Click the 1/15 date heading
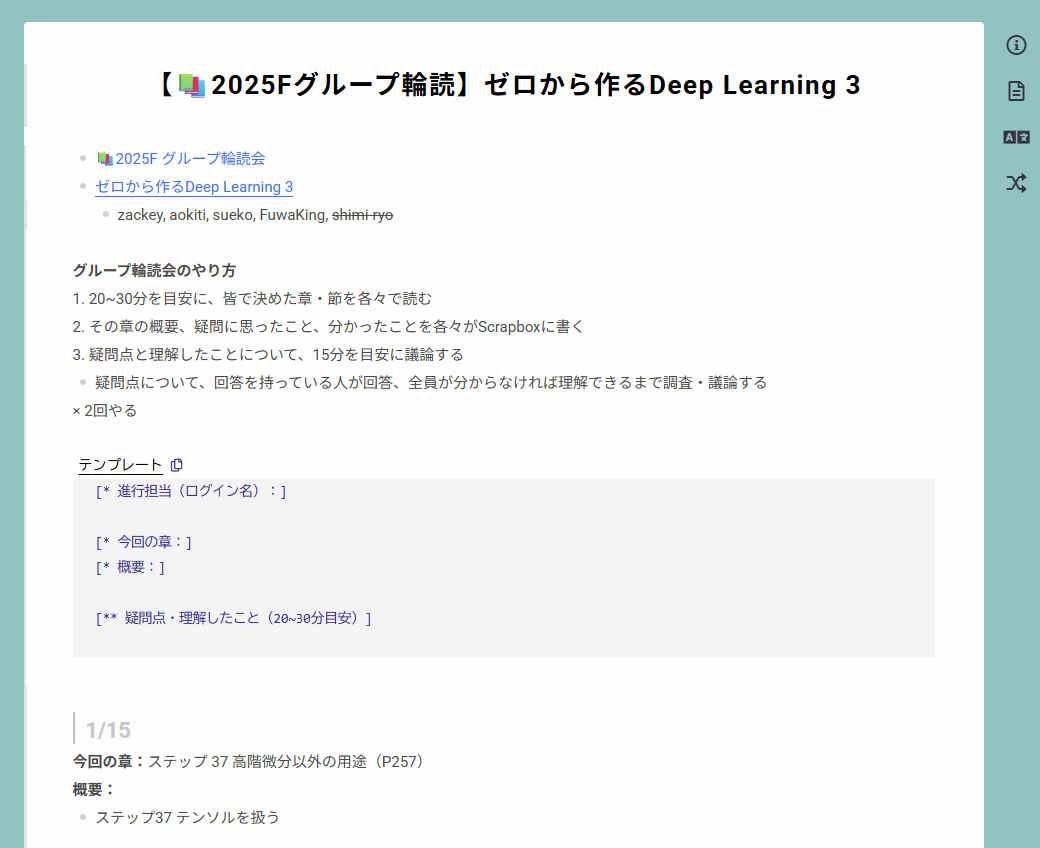This screenshot has height=848, width=1040. click(108, 730)
